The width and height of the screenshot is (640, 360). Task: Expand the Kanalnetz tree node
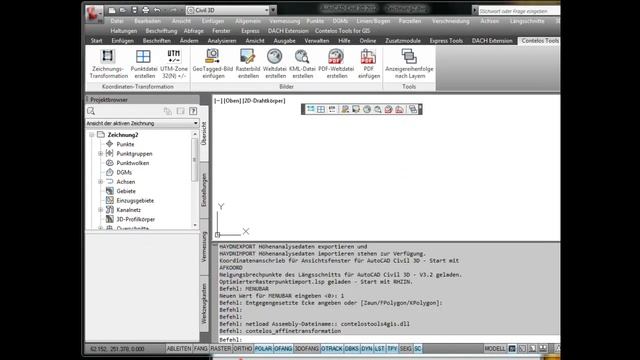coord(100,210)
